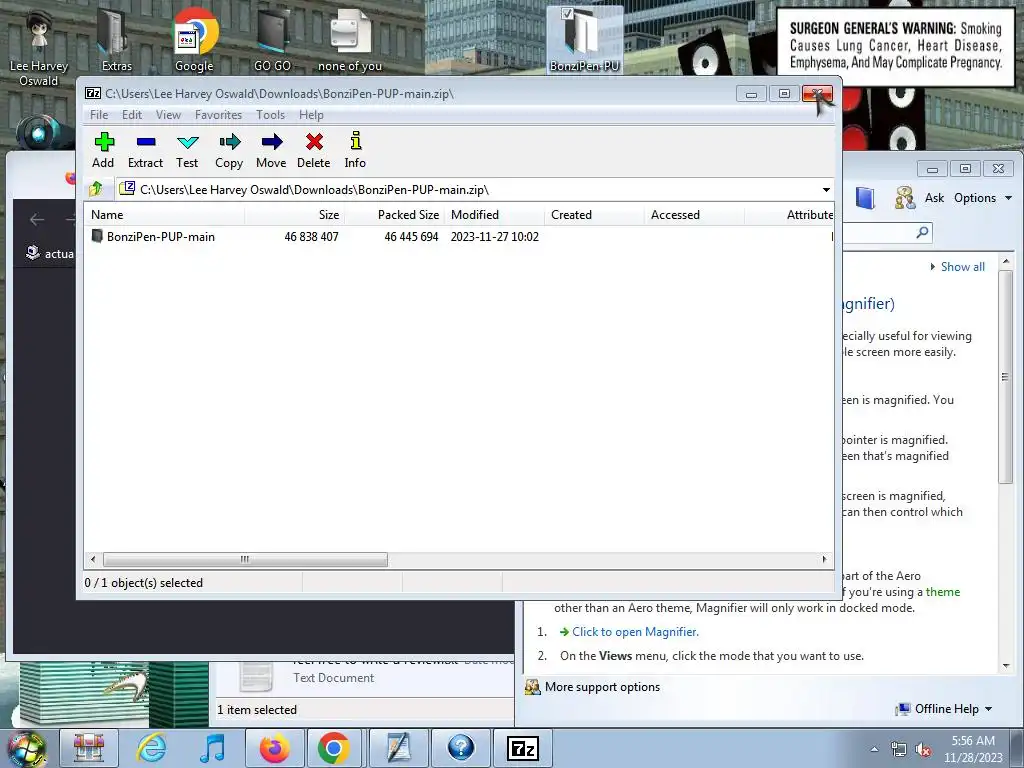
Task: Open the Extras desktop folder
Action: 116,40
